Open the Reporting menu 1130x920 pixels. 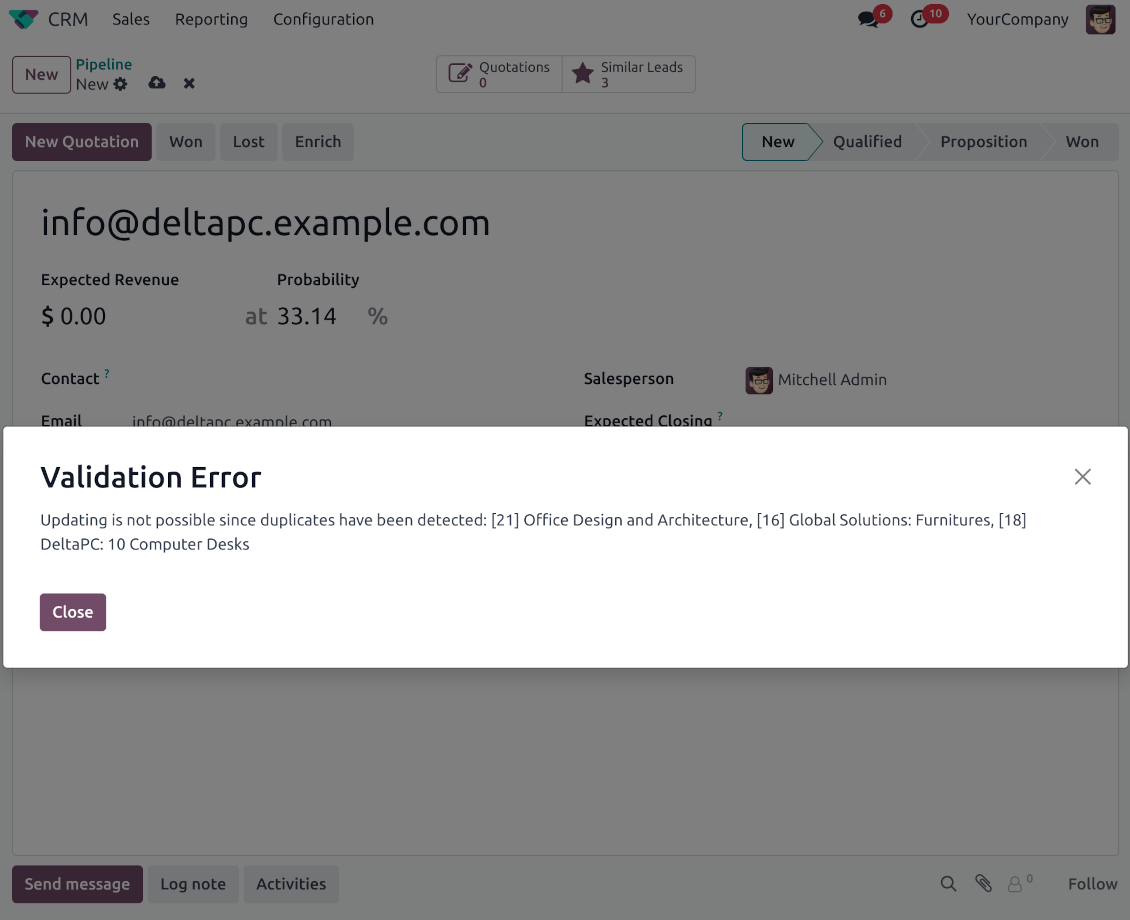coord(211,19)
